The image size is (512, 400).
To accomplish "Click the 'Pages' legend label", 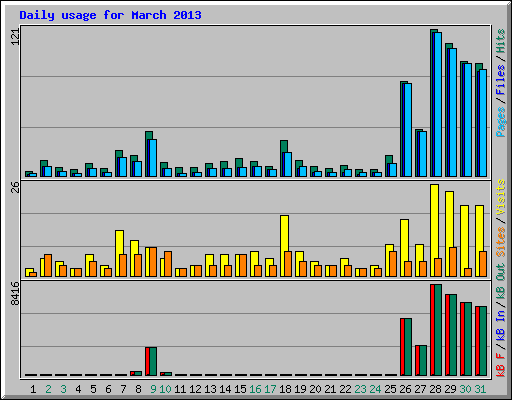I will (x=500, y=122).
